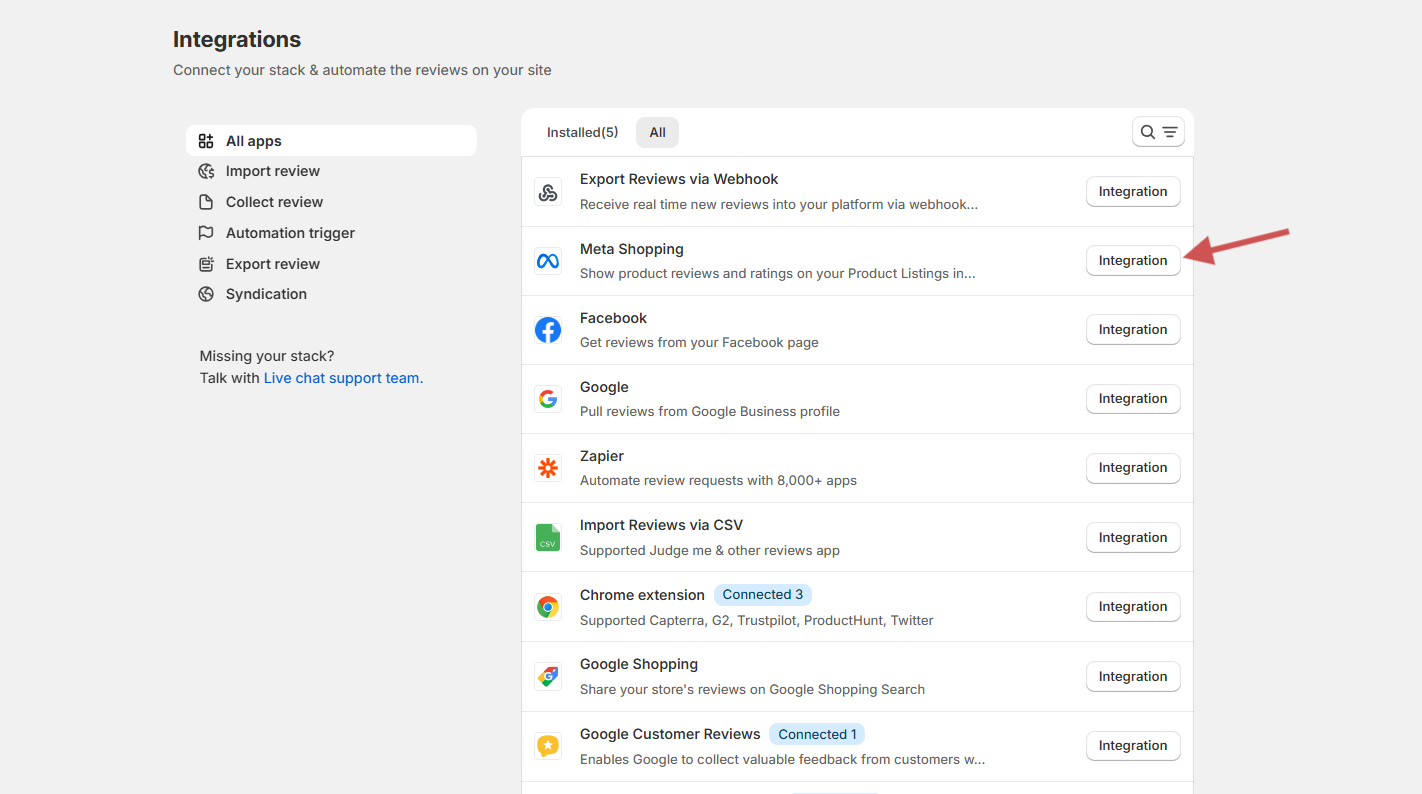This screenshot has width=1422, height=794.
Task: Click the Google Shopping tag icon
Action: point(547,677)
